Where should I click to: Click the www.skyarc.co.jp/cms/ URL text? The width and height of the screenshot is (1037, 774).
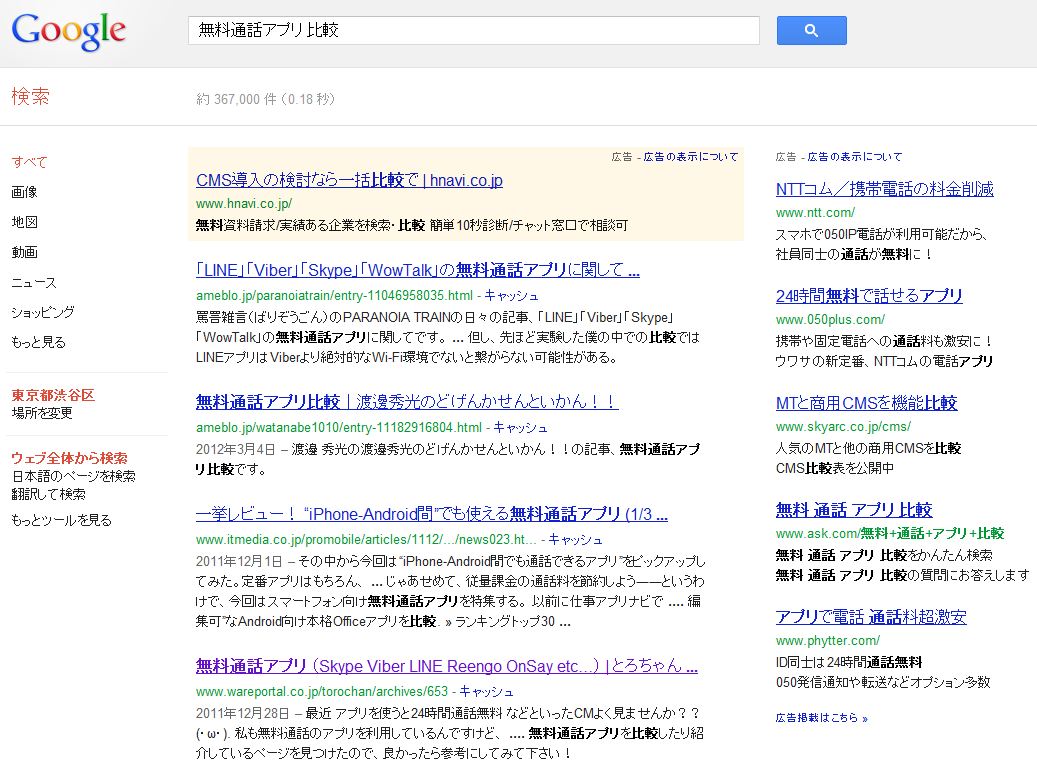(843, 427)
